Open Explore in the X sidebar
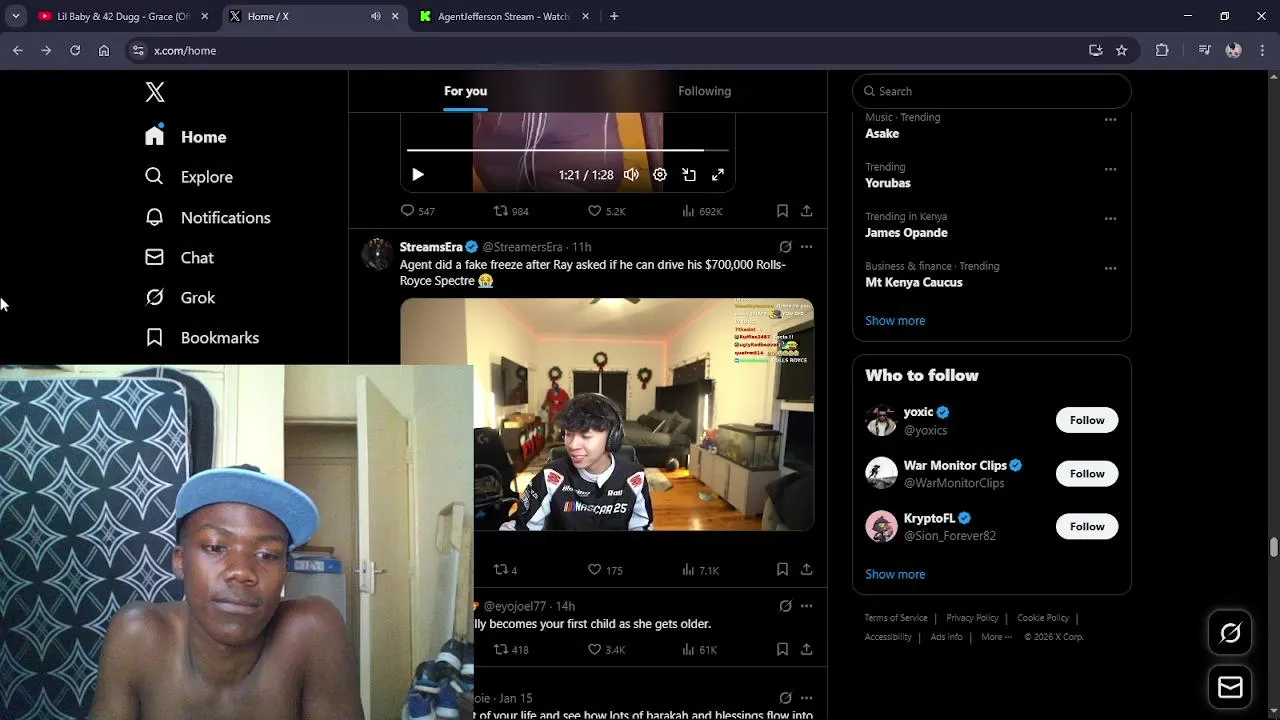This screenshot has height=720, width=1280. [x=189, y=177]
